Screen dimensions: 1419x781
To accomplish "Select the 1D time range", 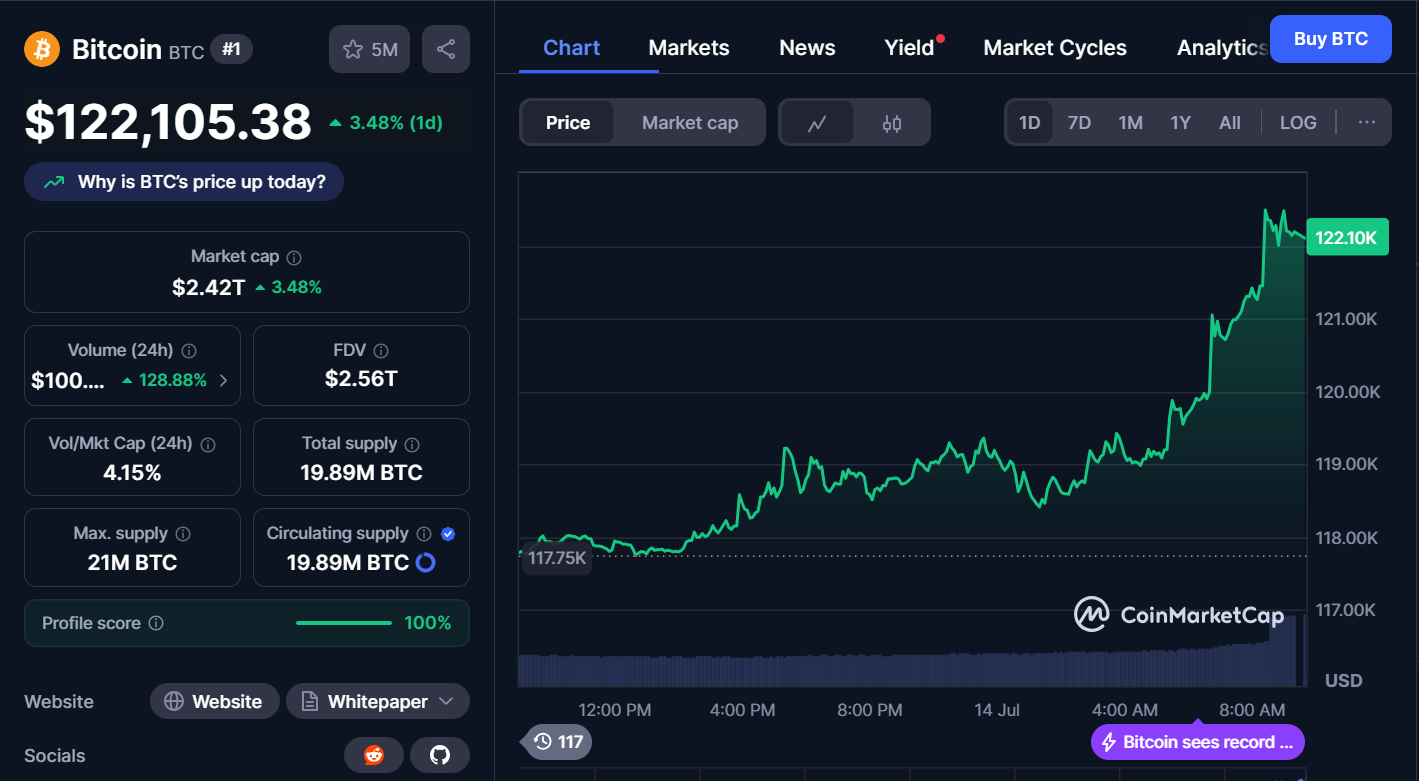I will coord(1030,123).
